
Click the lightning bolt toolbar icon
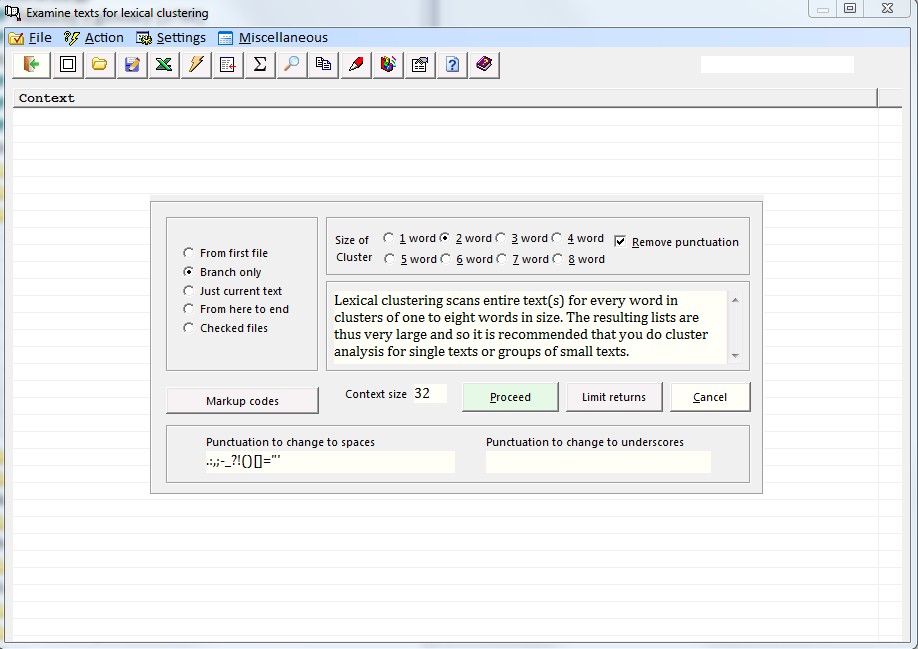[x=196, y=65]
